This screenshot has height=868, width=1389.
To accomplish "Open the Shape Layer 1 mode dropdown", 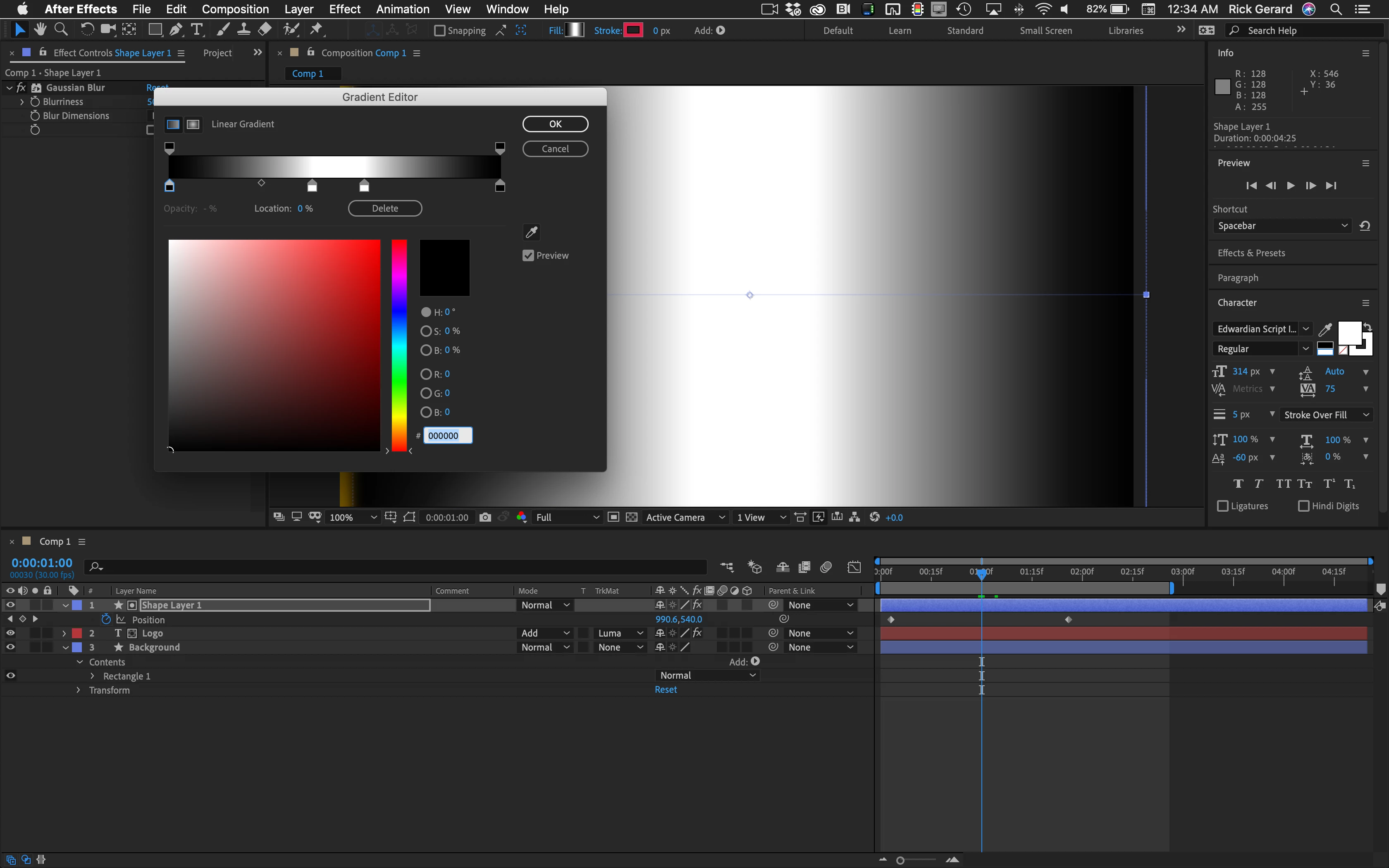I will tap(545, 605).
